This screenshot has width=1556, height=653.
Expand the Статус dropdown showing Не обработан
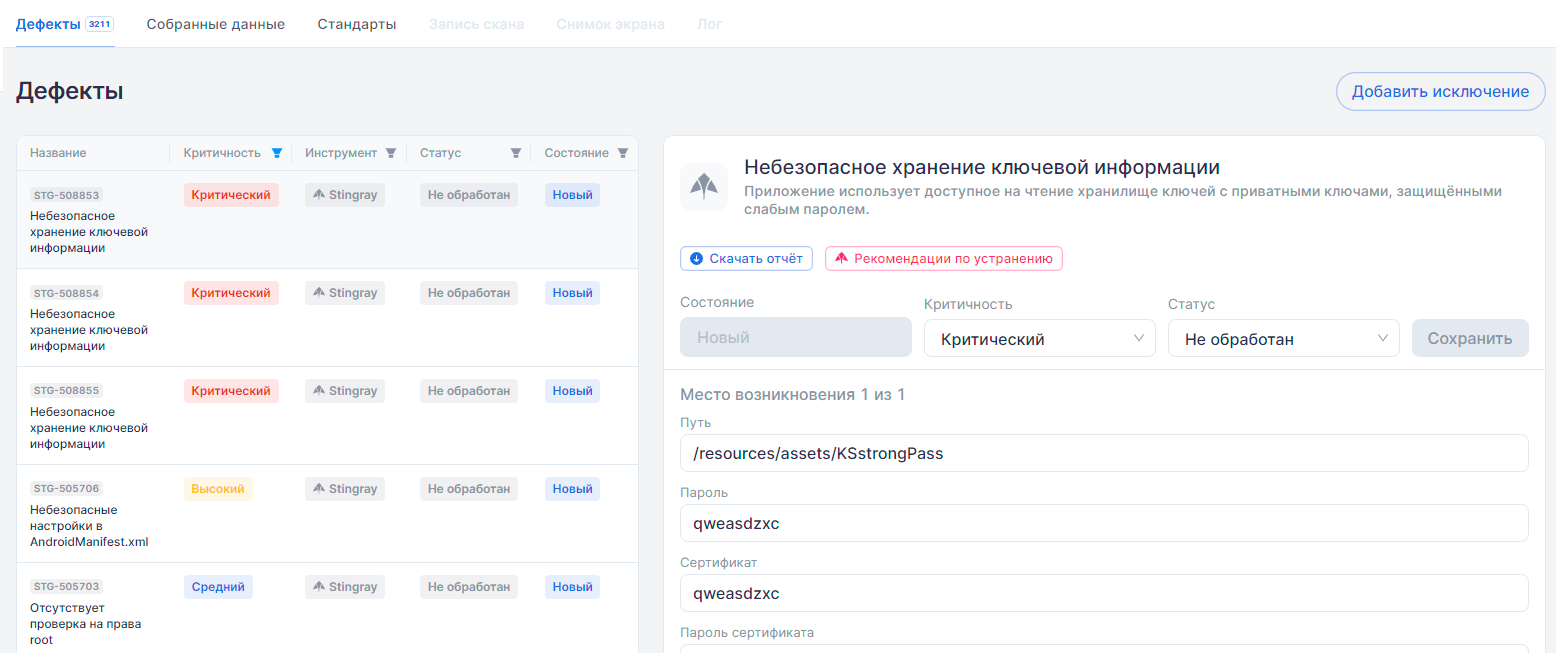(1283, 339)
